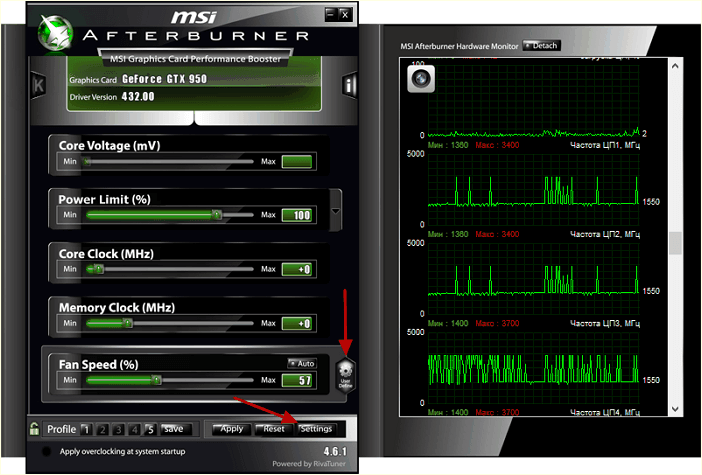The height and width of the screenshot is (475, 702).
Task: Click the Power Limit value field showing 100
Action: (x=297, y=215)
